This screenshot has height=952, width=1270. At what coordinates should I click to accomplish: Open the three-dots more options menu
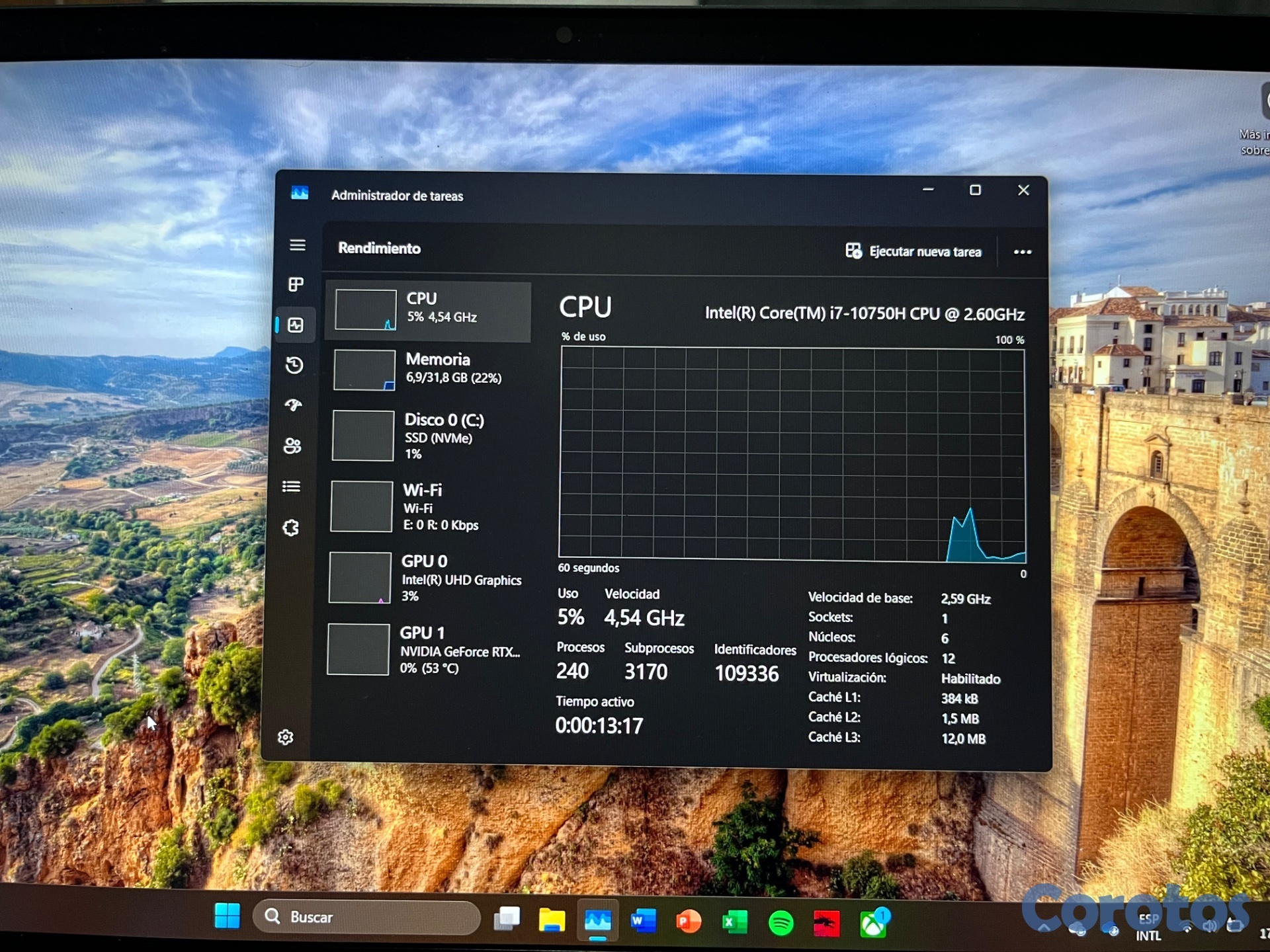coord(1022,252)
